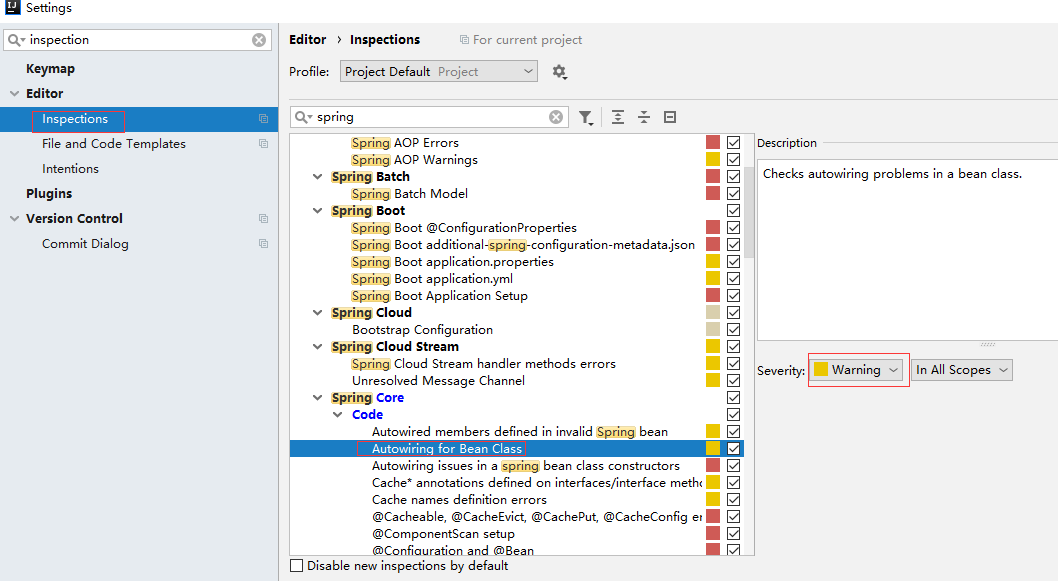The image size is (1058, 581).
Task: Open the Profile 'Project Default' dropdown
Action: (439, 72)
